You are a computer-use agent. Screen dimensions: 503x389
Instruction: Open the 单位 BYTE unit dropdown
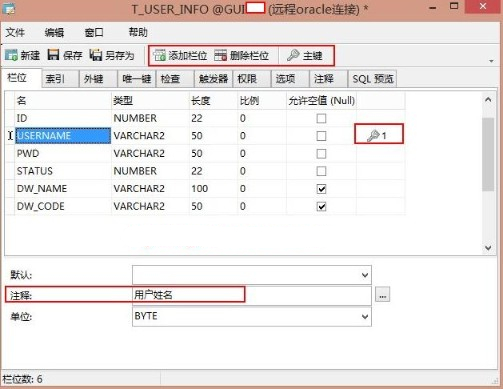[365, 316]
